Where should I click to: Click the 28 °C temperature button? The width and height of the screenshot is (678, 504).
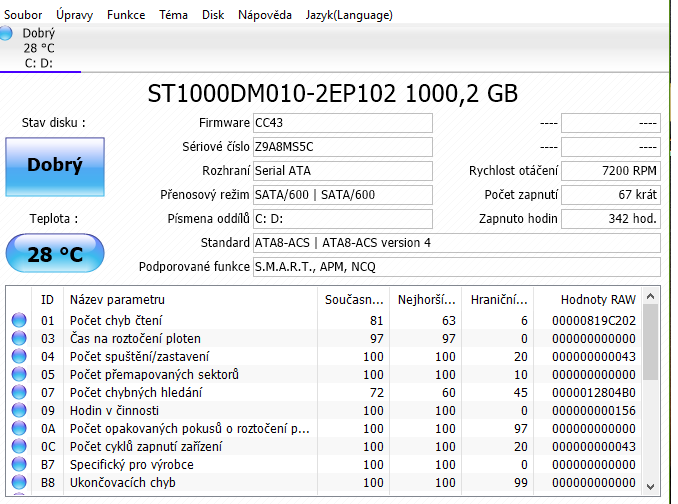click(55, 253)
